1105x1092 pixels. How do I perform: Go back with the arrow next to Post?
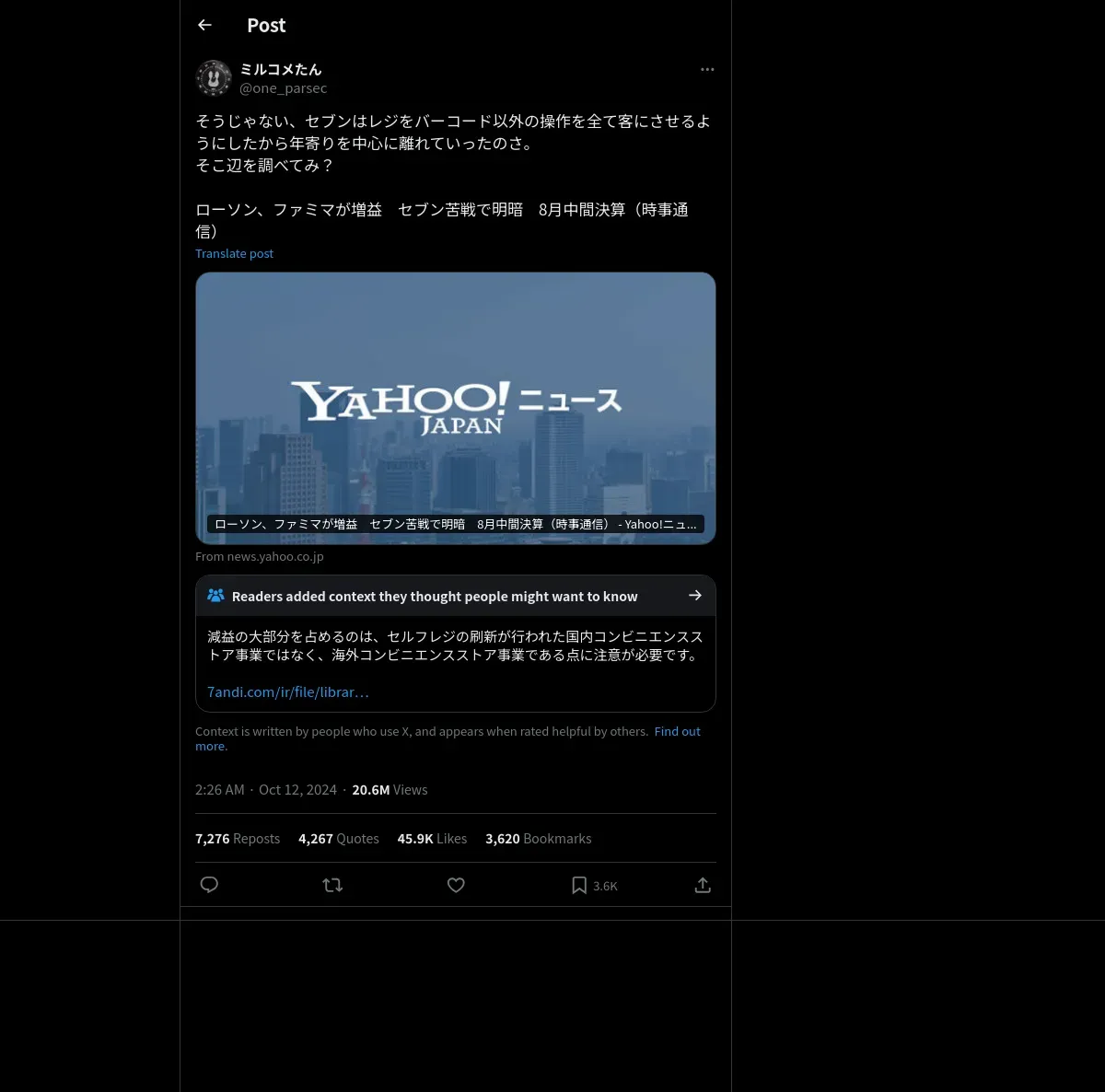tap(204, 25)
